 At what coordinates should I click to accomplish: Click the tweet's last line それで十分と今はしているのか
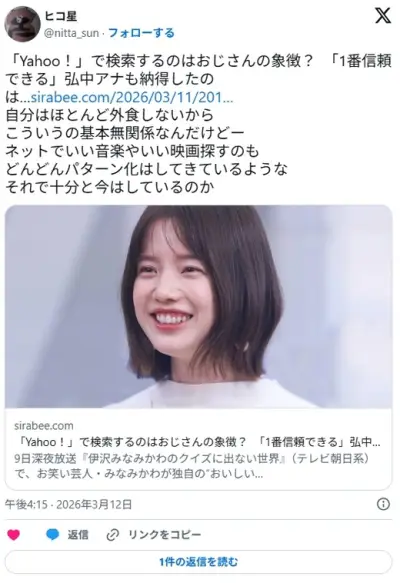pos(110,187)
